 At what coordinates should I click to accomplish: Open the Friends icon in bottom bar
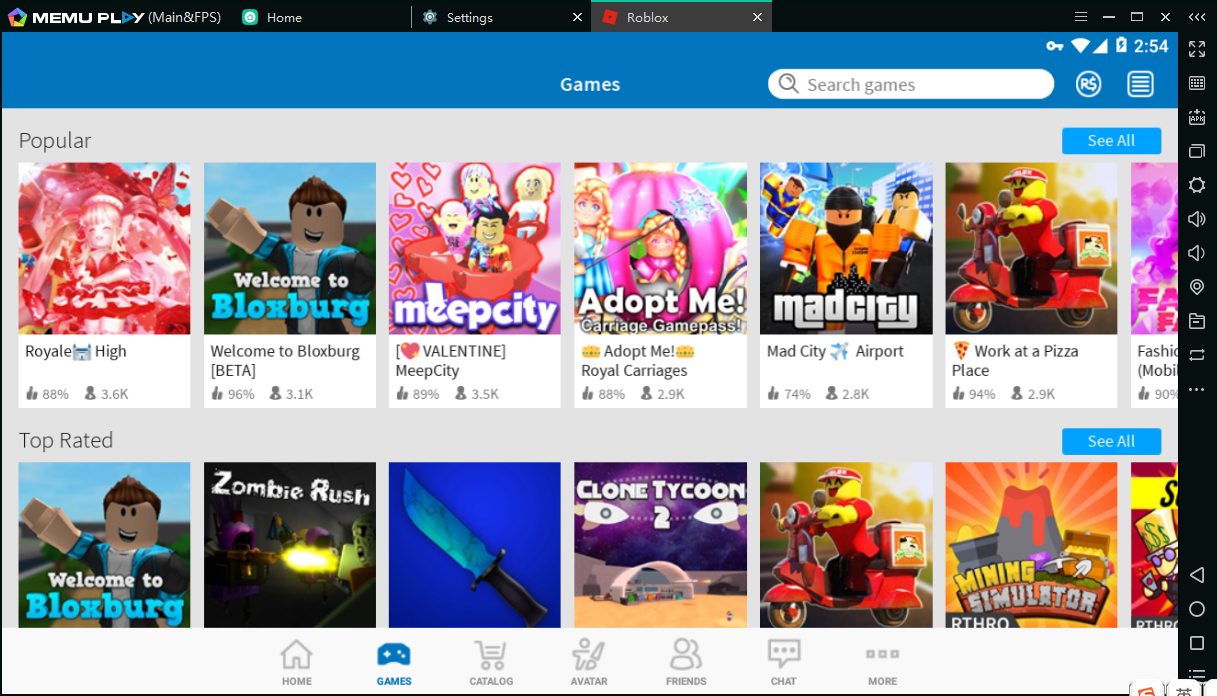coord(686,661)
